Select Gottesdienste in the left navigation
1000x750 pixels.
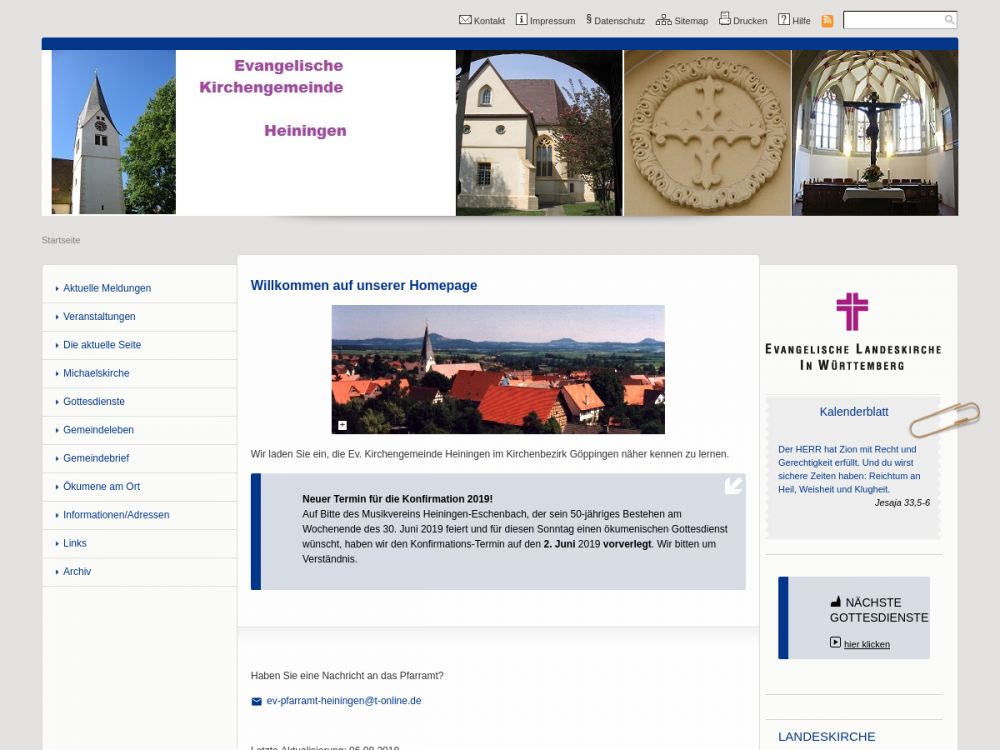(x=94, y=402)
